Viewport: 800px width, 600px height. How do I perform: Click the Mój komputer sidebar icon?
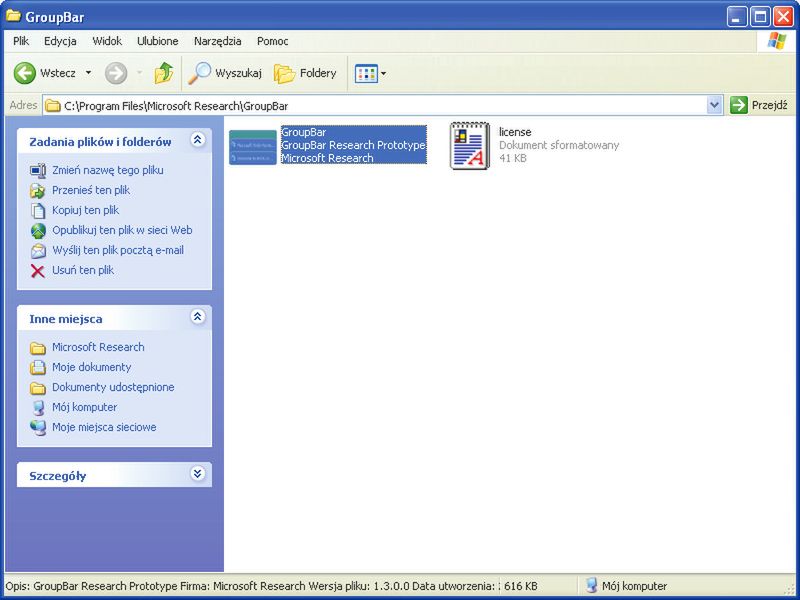tap(38, 408)
